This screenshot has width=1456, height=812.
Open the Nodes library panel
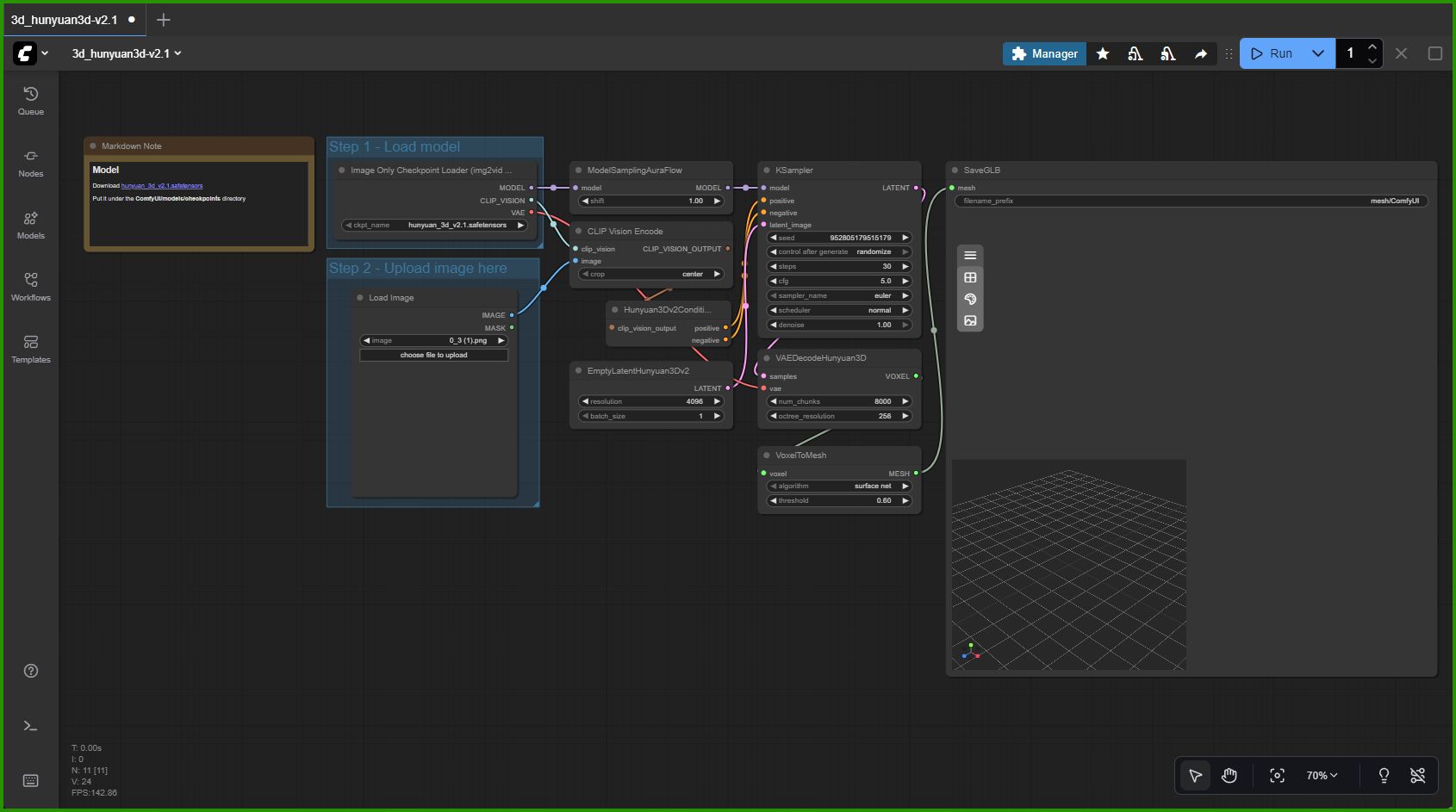coord(30,163)
